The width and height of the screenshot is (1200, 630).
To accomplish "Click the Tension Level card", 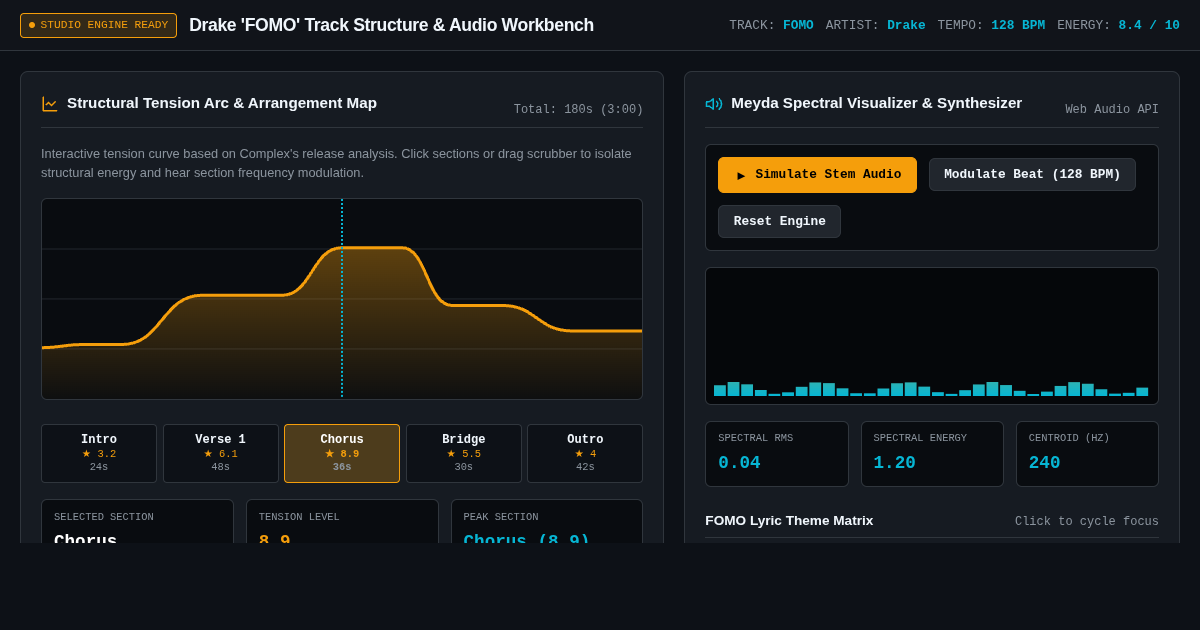I will coord(342,521).
